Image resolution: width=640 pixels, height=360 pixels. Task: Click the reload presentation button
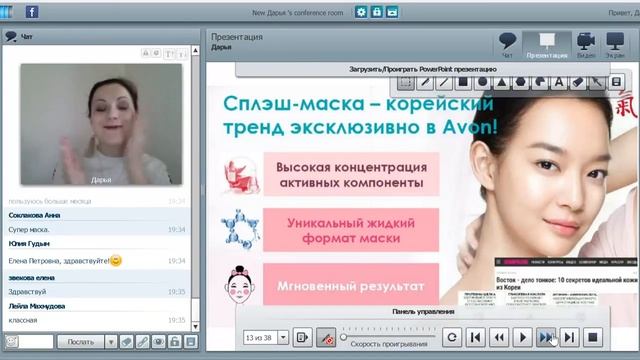[452, 338]
